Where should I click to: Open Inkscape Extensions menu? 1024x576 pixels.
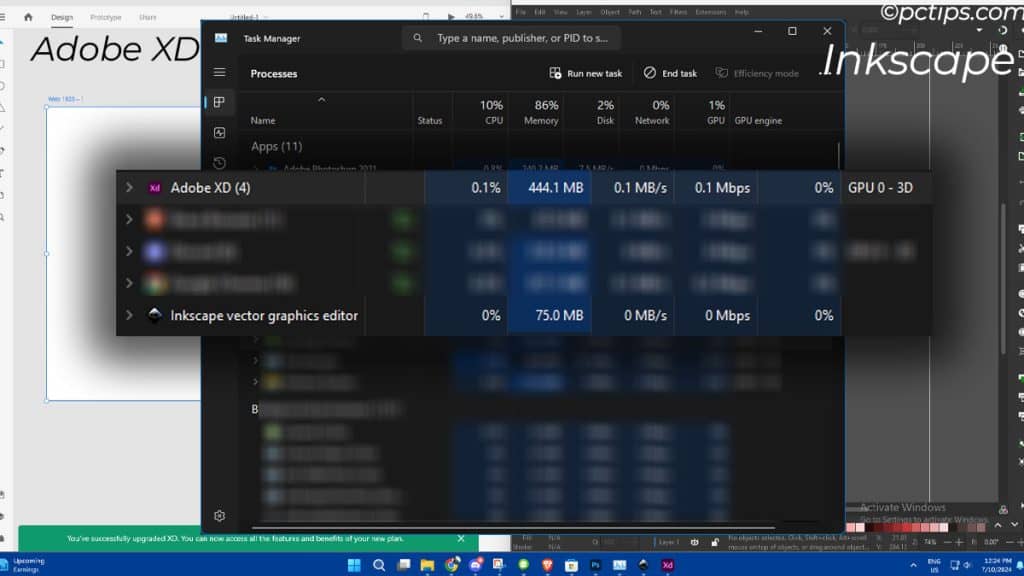pyautogui.click(x=711, y=12)
